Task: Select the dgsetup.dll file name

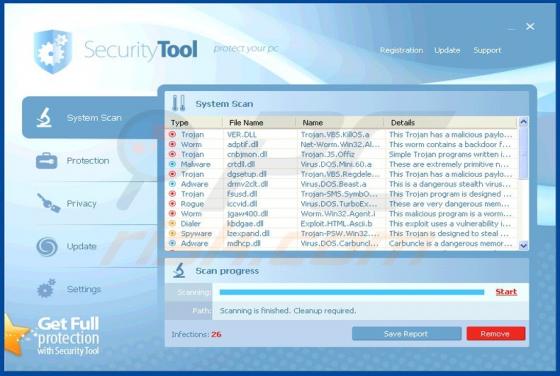Action: [x=247, y=174]
